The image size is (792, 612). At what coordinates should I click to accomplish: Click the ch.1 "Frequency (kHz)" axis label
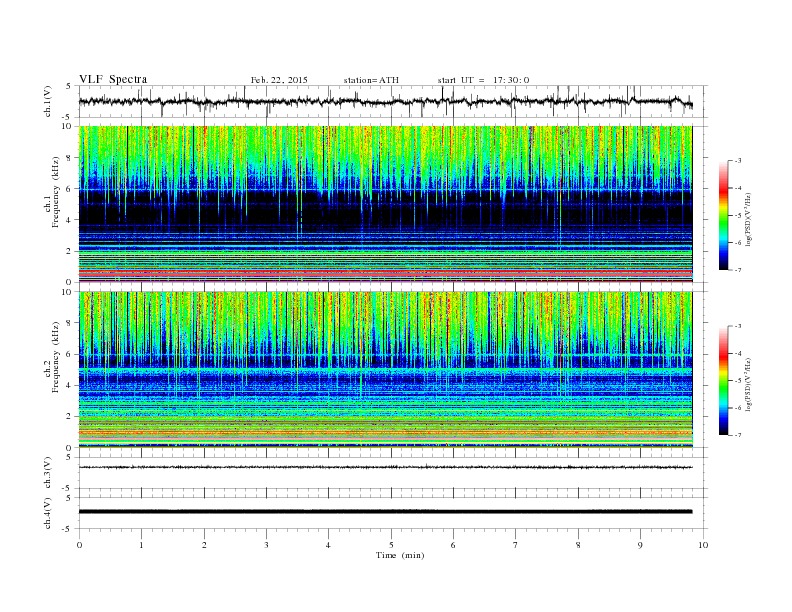(56, 192)
